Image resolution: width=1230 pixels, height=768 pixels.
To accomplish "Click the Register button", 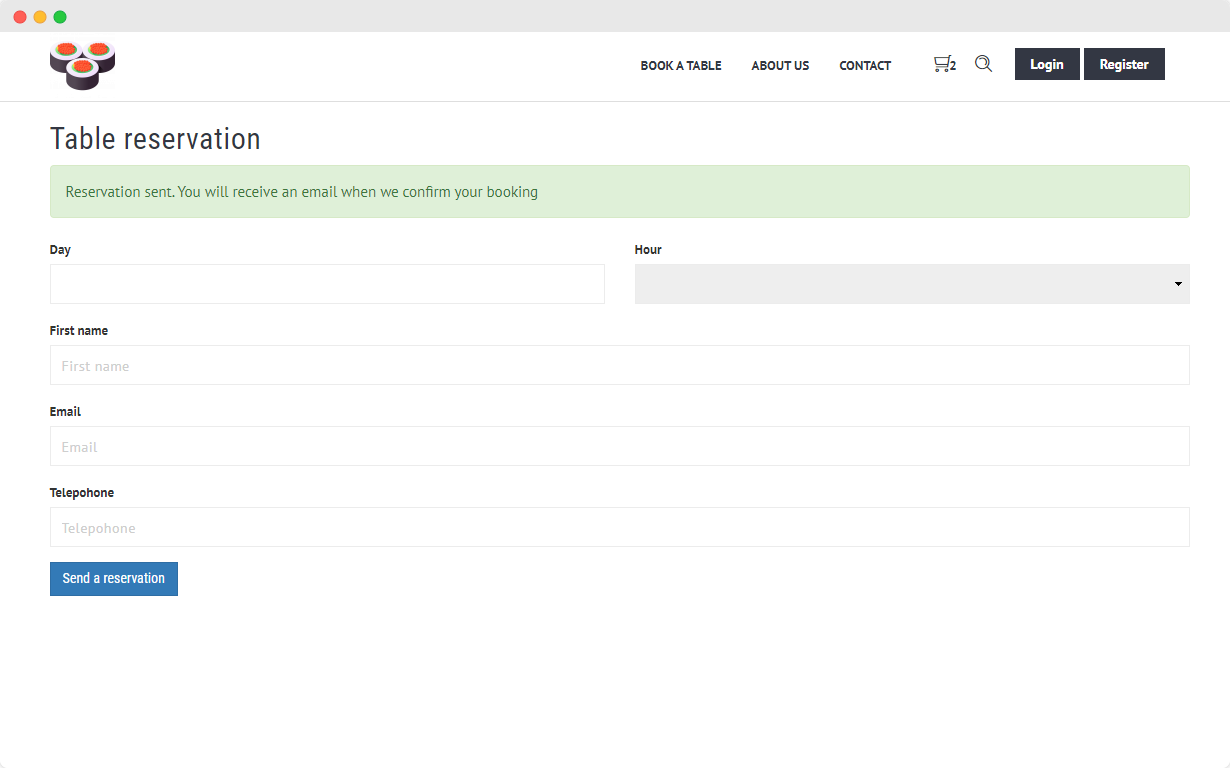I will click(x=1124, y=64).
